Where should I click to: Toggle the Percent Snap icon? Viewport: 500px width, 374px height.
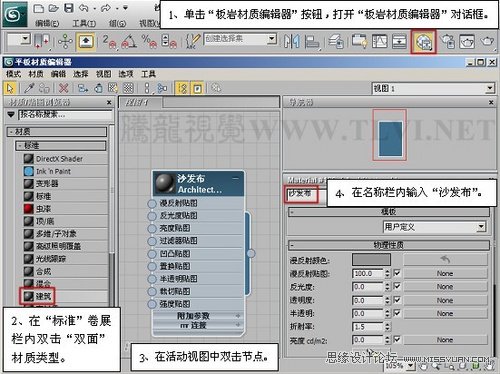pos(149,41)
